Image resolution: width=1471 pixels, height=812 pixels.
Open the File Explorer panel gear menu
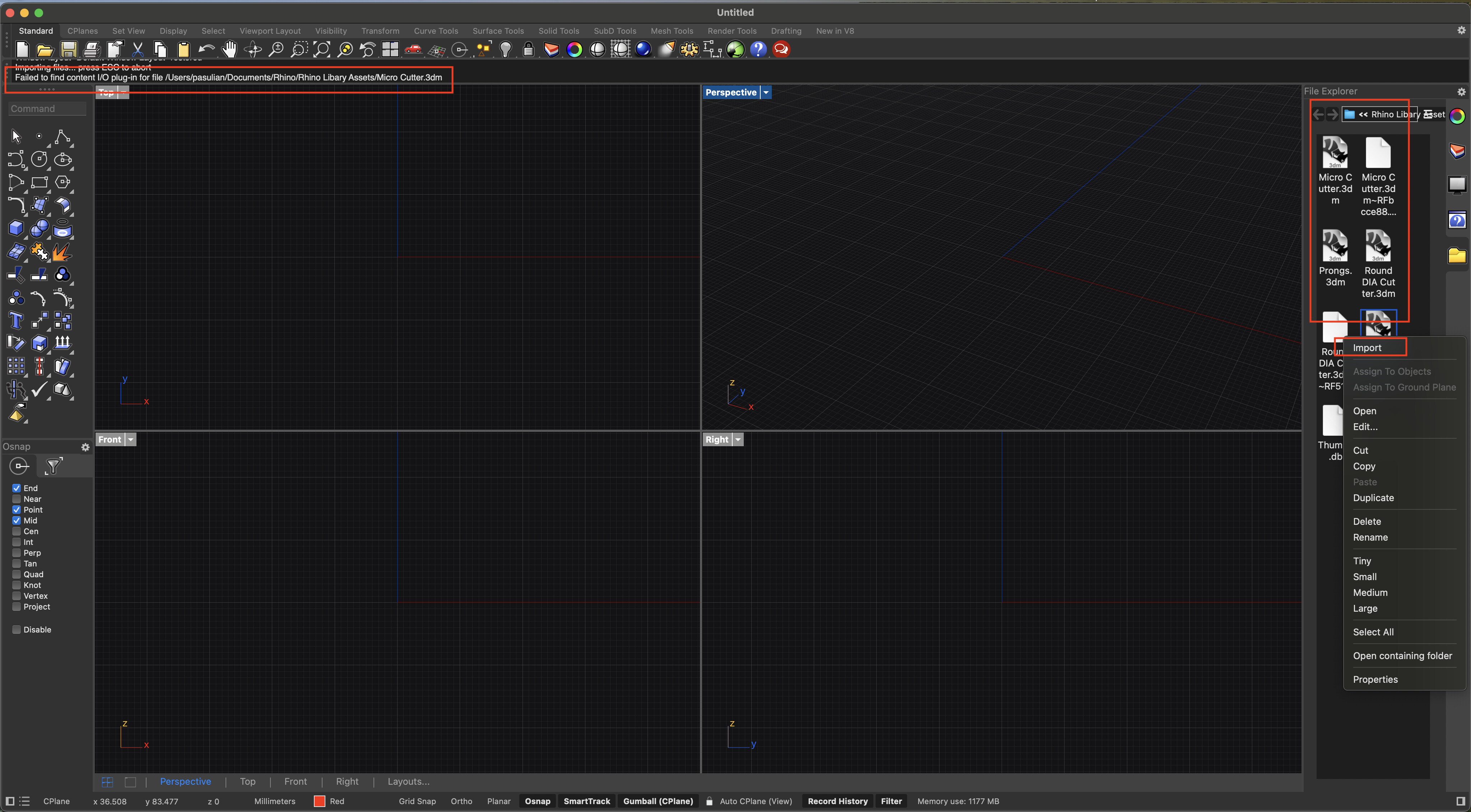pos(1461,91)
